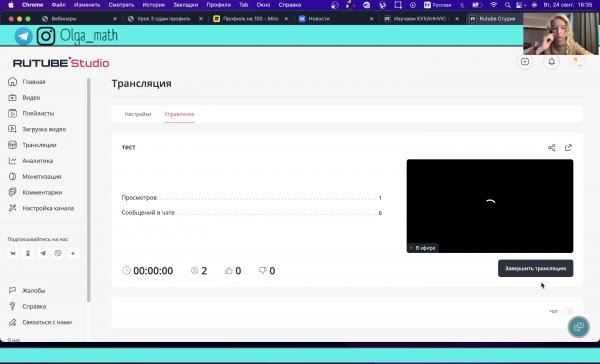Click the share stream icon
This screenshot has width=600, height=364.
551,148
